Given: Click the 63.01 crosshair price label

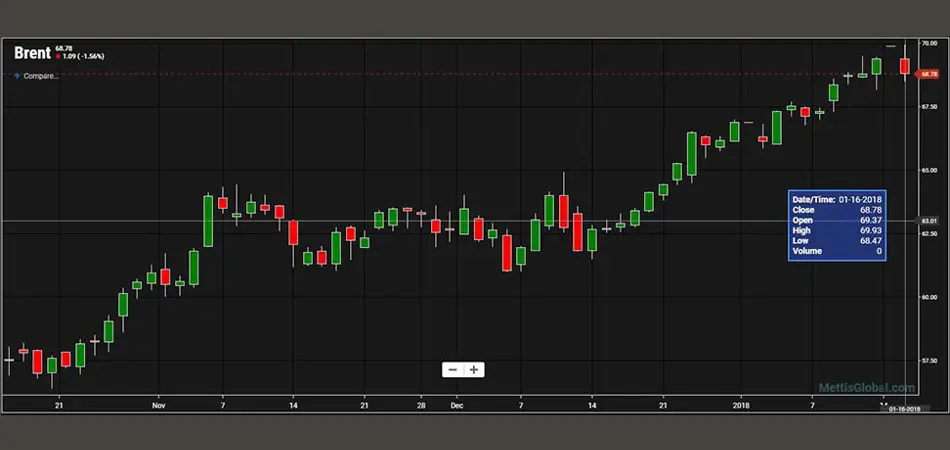Looking at the screenshot, I should [928, 220].
